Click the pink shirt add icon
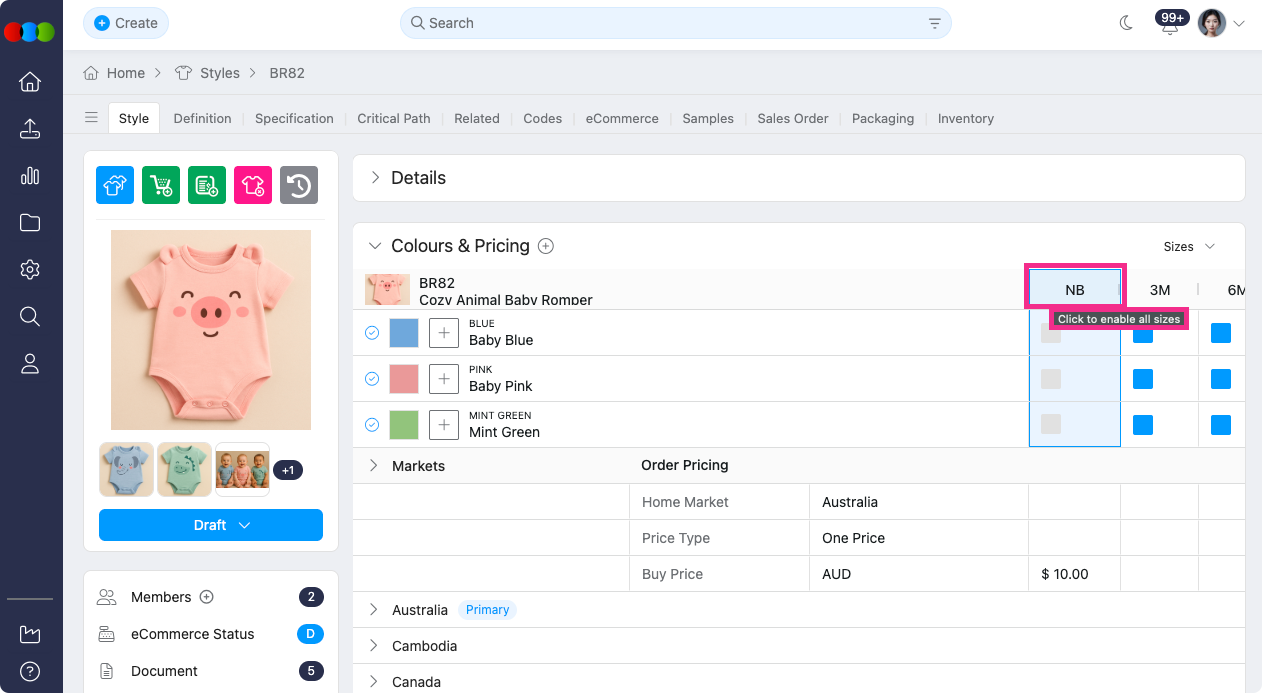The width and height of the screenshot is (1262, 693). pos(253,185)
